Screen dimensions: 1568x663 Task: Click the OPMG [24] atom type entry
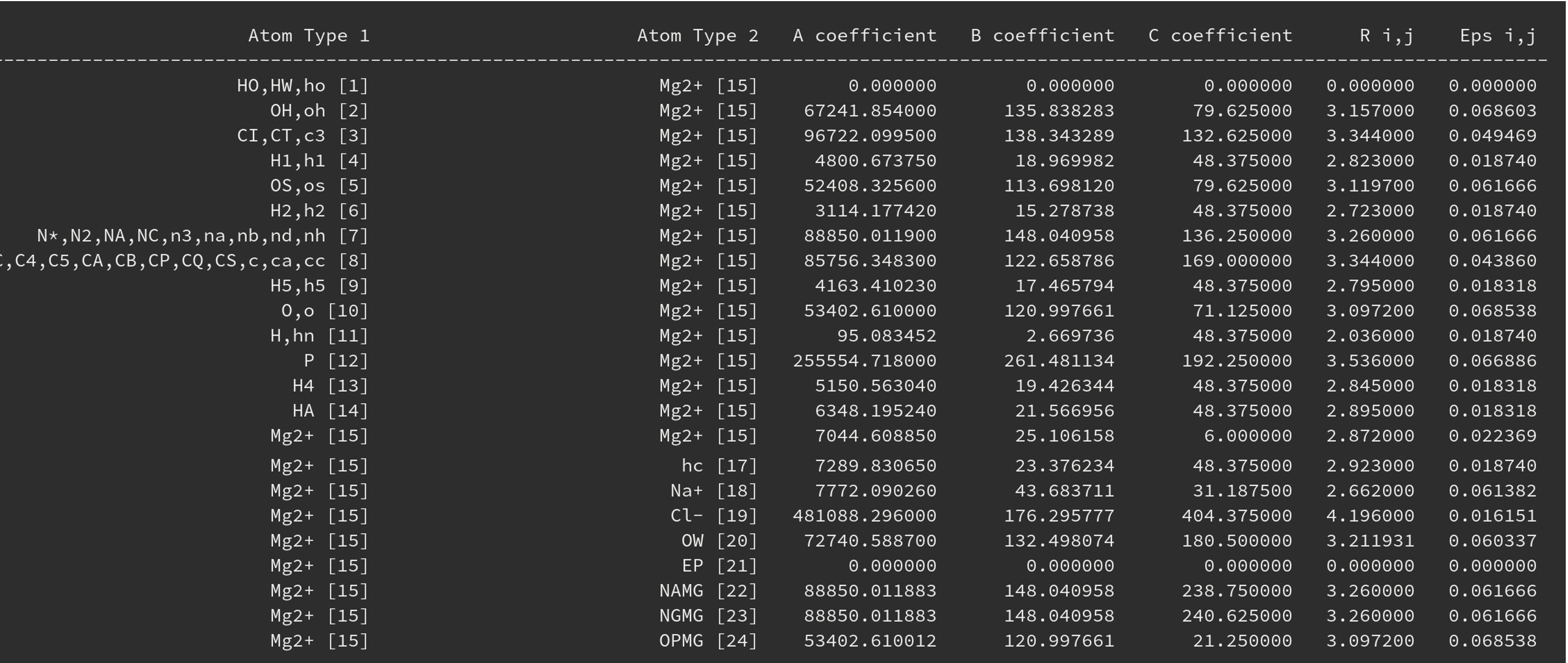click(708, 641)
